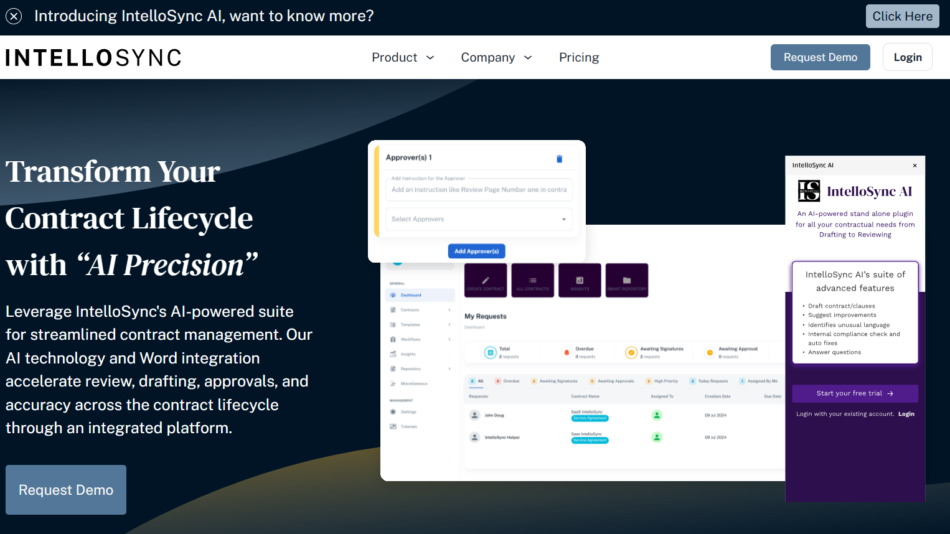This screenshot has width=950, height=534.
Task: Open the Smart Repository folder tile
Action: click(626, 281)
